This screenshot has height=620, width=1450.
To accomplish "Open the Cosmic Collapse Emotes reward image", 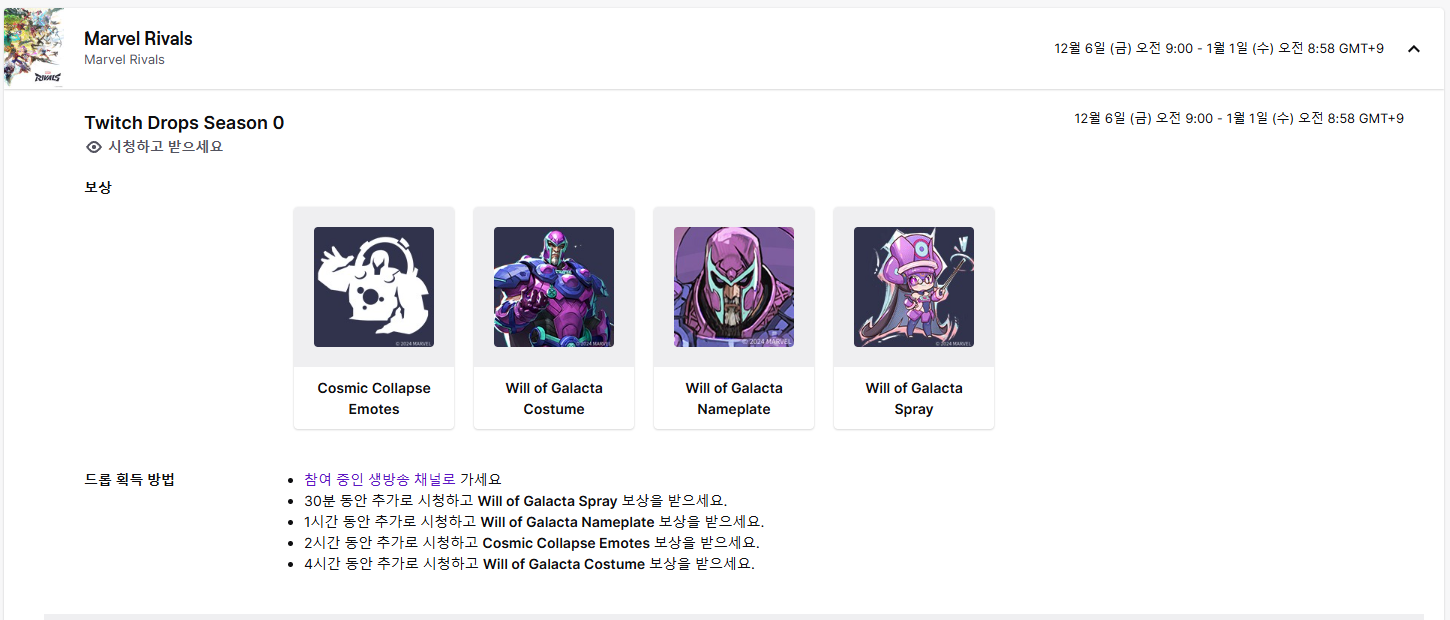I will click(x=374, y=287).
